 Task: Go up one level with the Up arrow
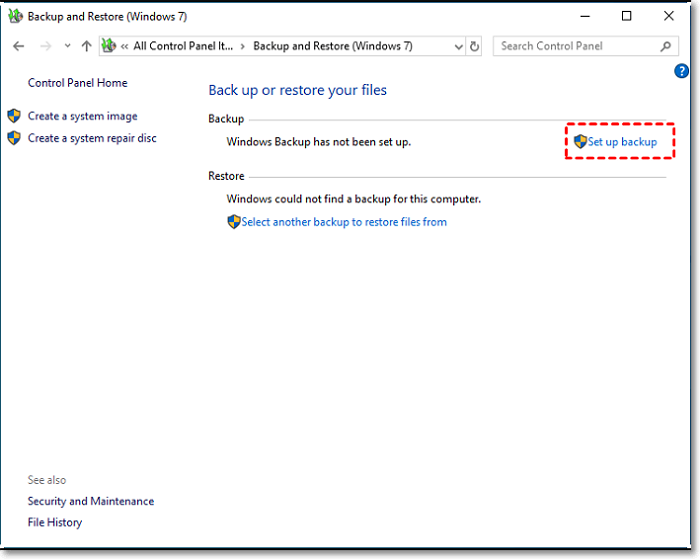pos(86,46)
